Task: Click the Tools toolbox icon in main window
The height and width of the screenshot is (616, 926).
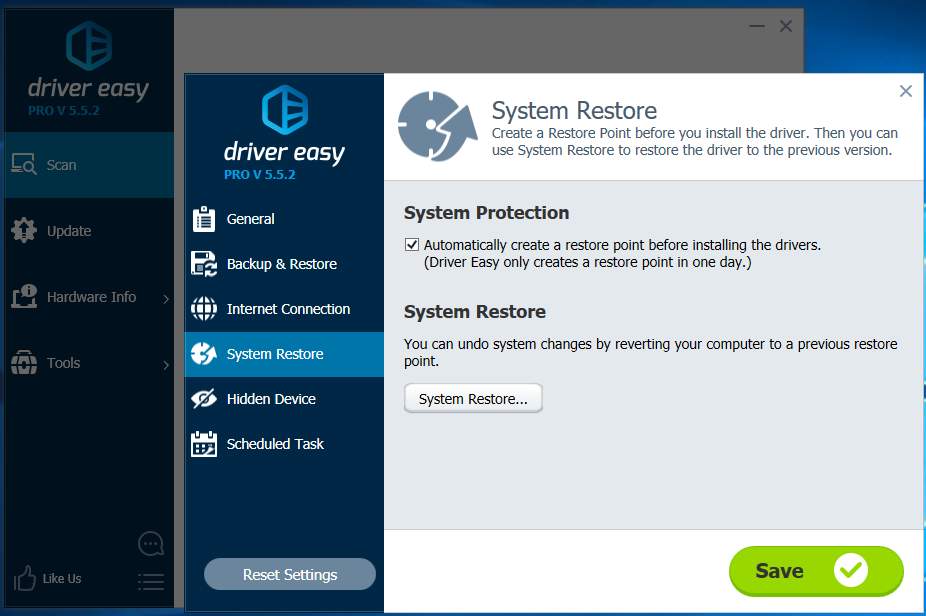Action: pyautogui.click(x=24, y=362)
